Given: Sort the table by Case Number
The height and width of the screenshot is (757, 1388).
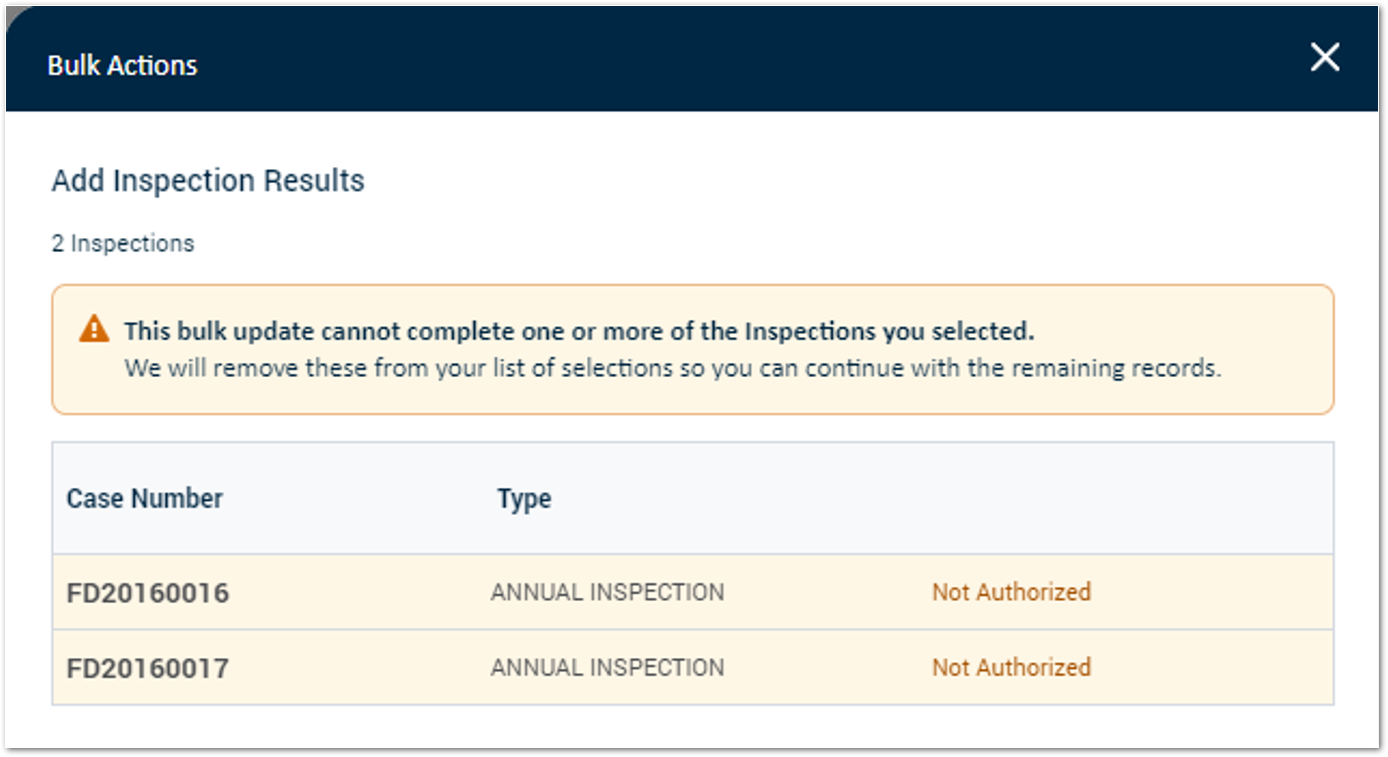Looking at the screenshot, I should point(145,498).
